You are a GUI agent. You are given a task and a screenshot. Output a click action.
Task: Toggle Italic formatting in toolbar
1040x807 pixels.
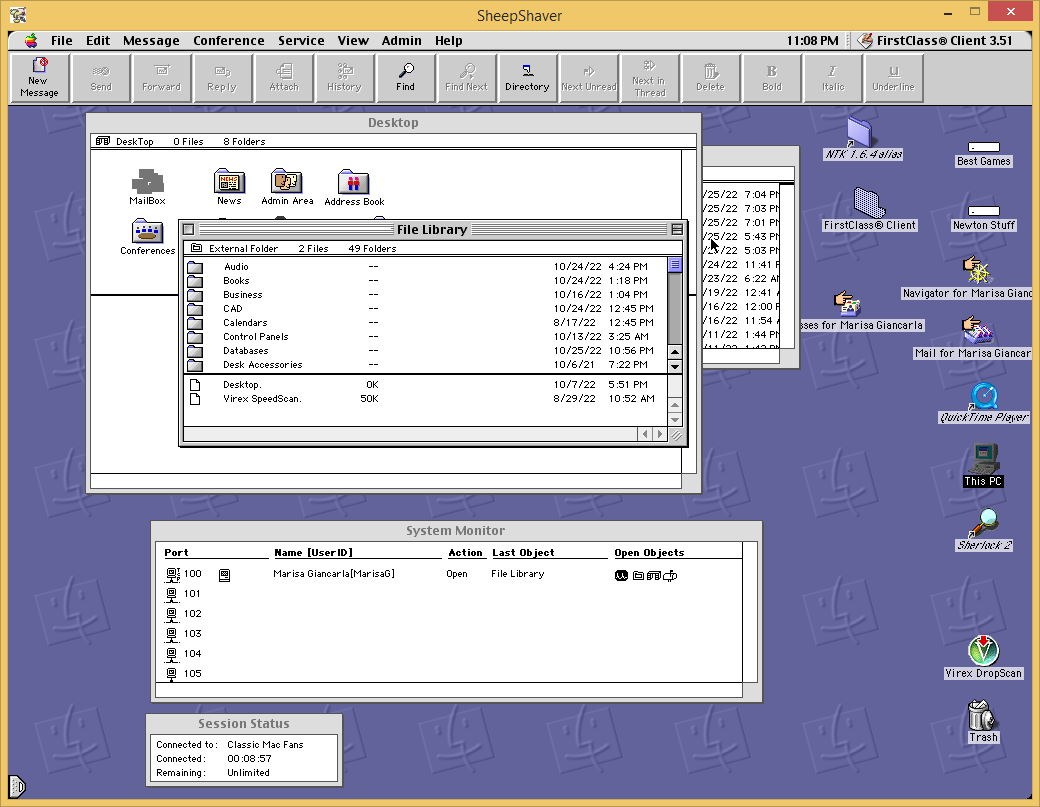[x=832, y=78]
